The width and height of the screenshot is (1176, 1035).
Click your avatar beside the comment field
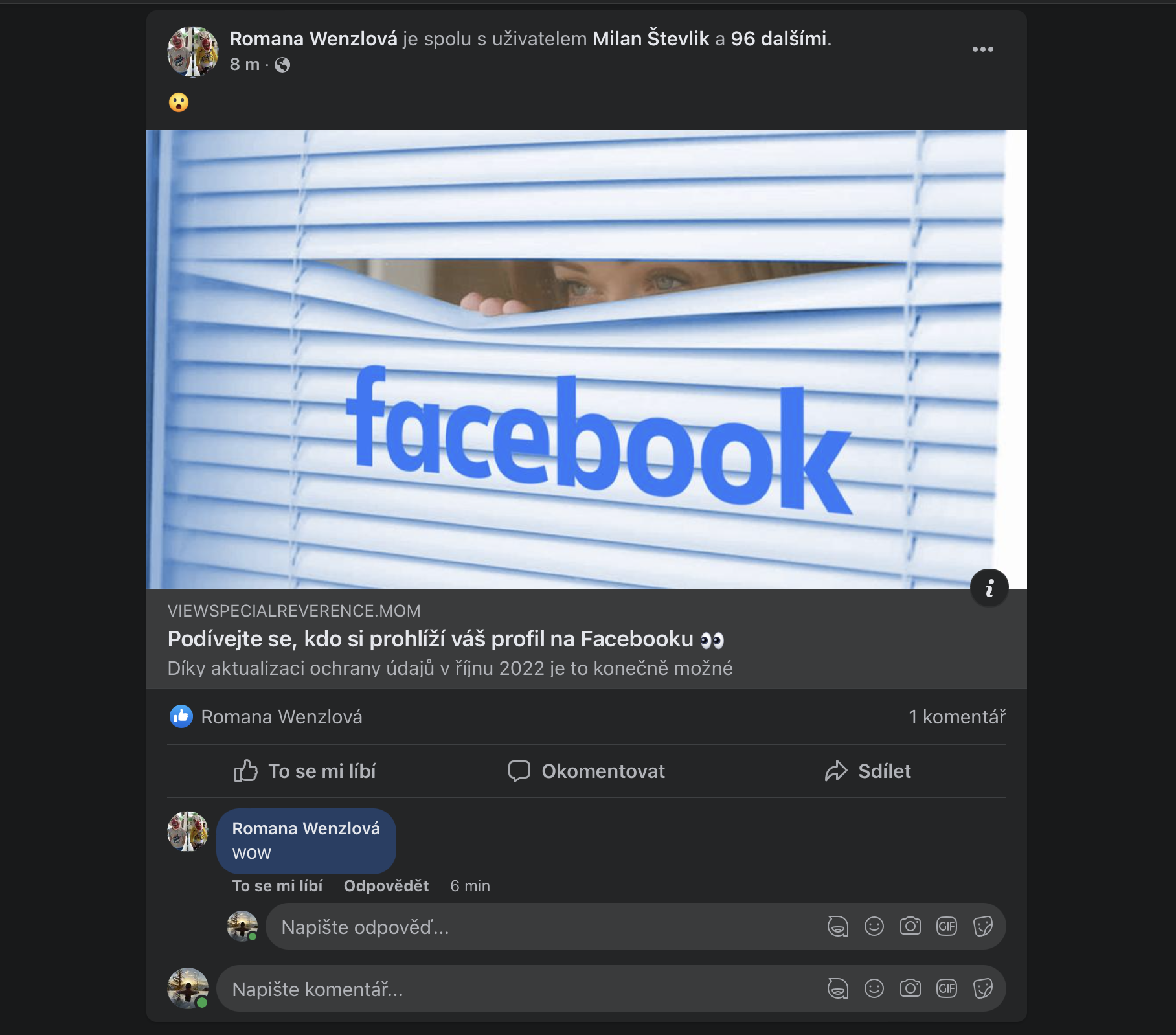188,988
